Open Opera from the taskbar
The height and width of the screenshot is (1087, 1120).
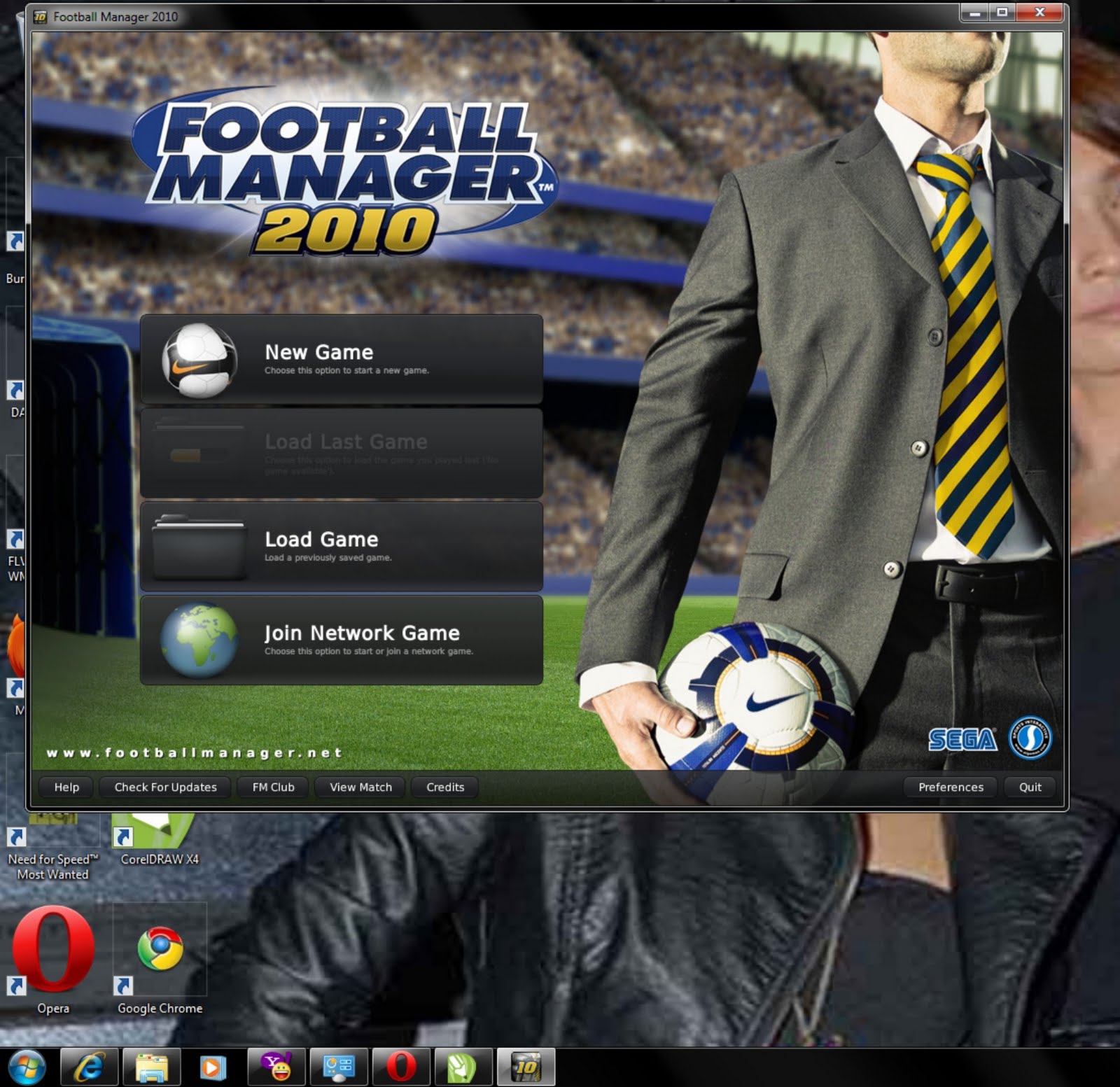pyautogui.click(x=401, y=1067)
